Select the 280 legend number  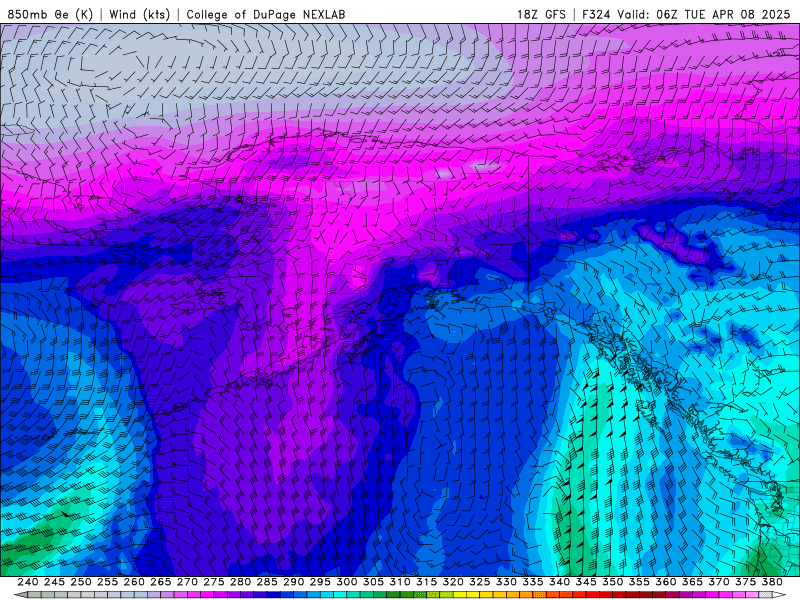tap(240, 582)
